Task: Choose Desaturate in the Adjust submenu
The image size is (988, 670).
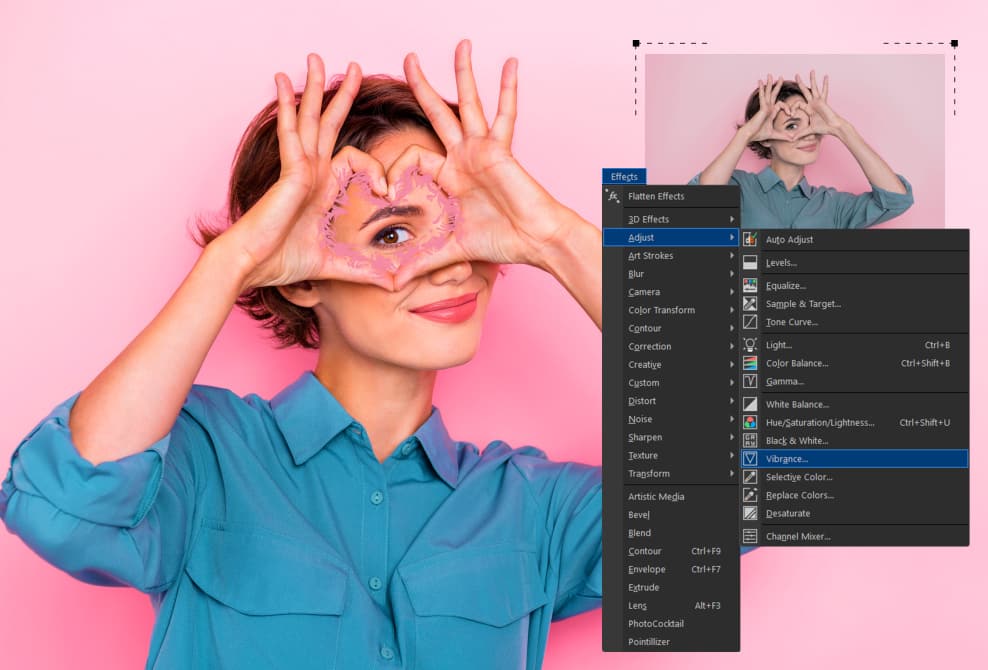Action: click(x=788, y=513)
